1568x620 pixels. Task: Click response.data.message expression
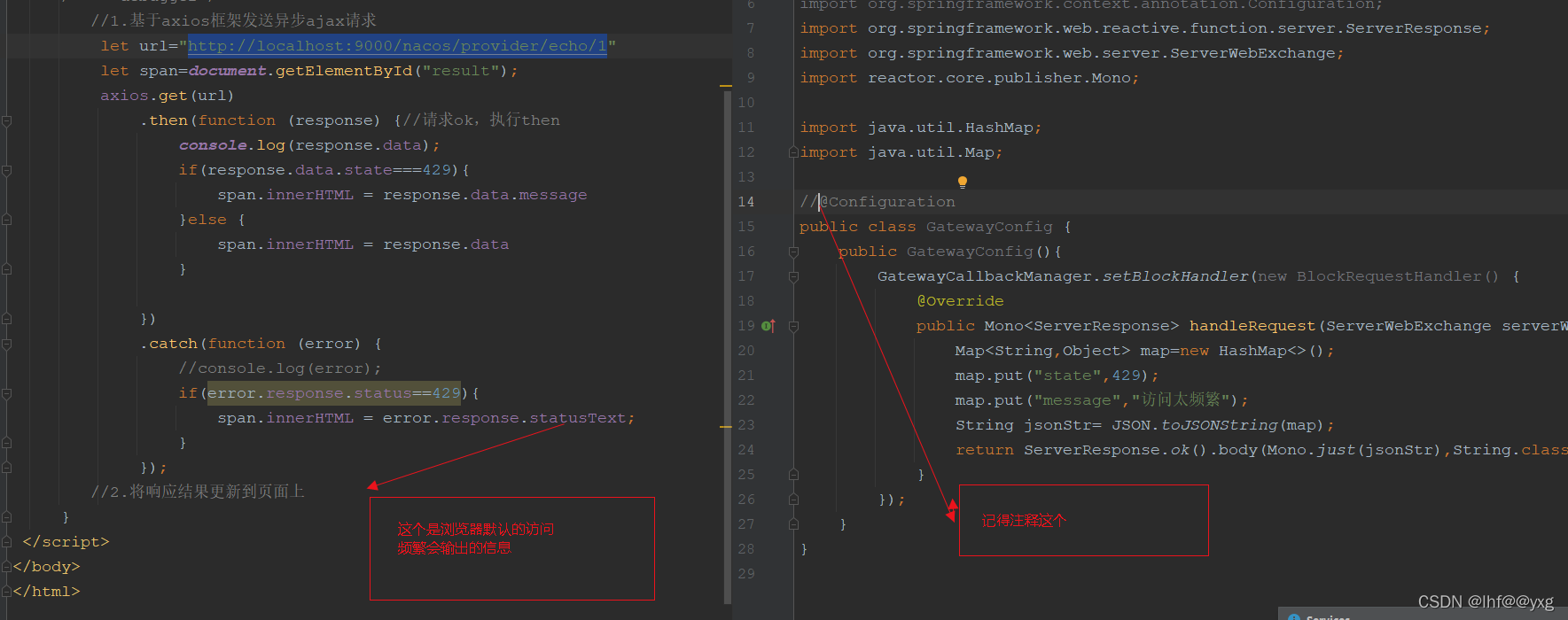click(485, 195)
